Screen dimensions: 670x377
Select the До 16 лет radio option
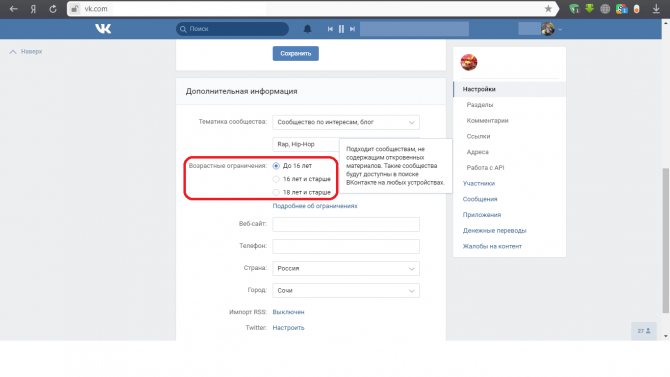[276, 166]
